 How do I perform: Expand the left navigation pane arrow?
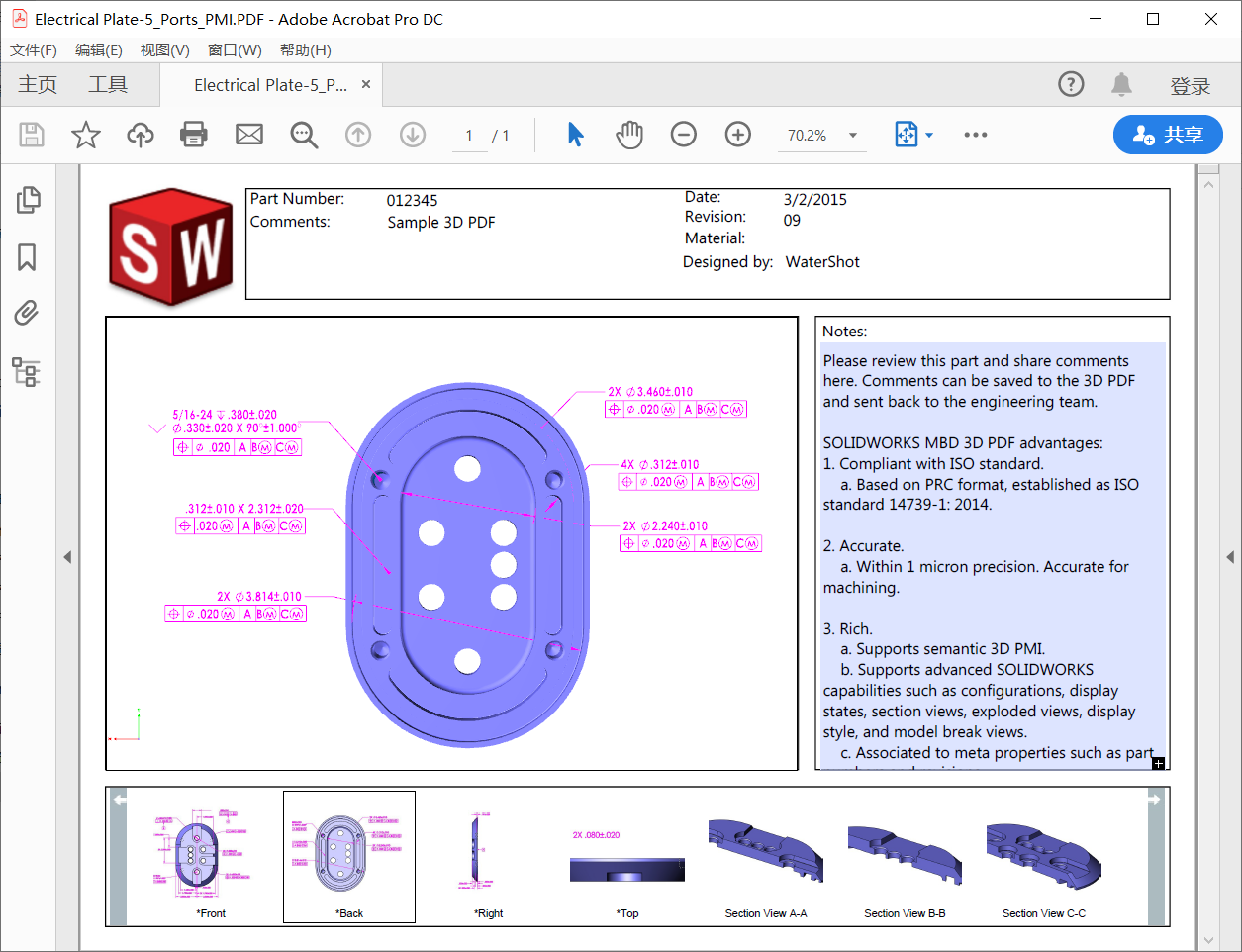[67, 557]
